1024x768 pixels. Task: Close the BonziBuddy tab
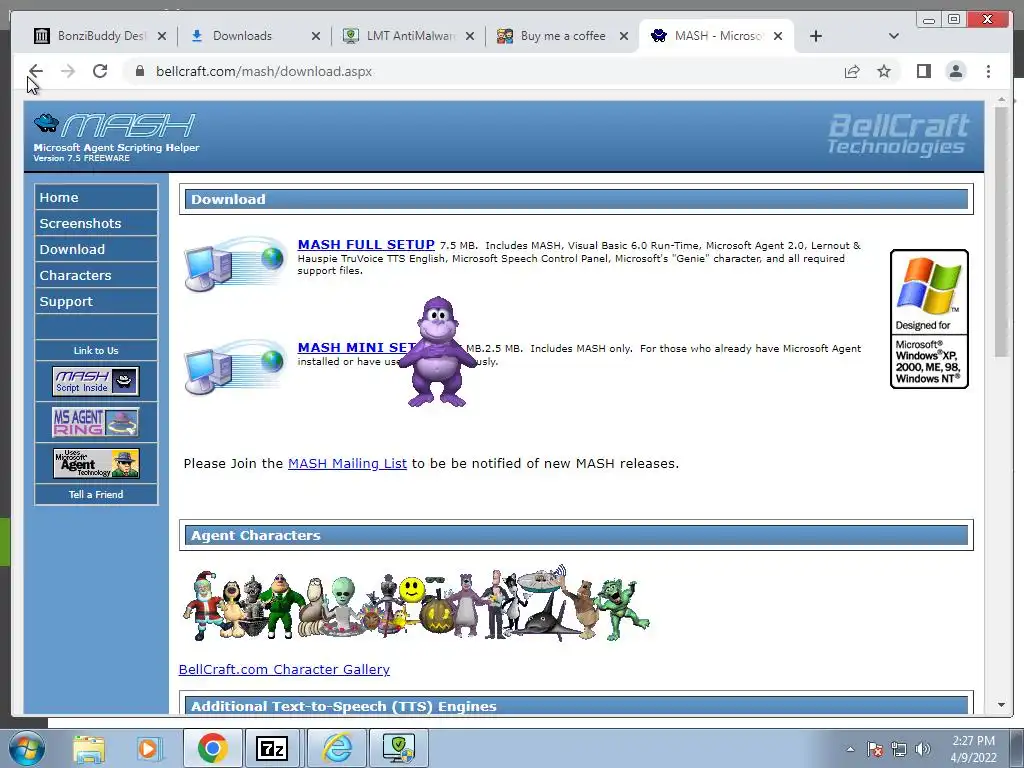click(x=162, y=36)
